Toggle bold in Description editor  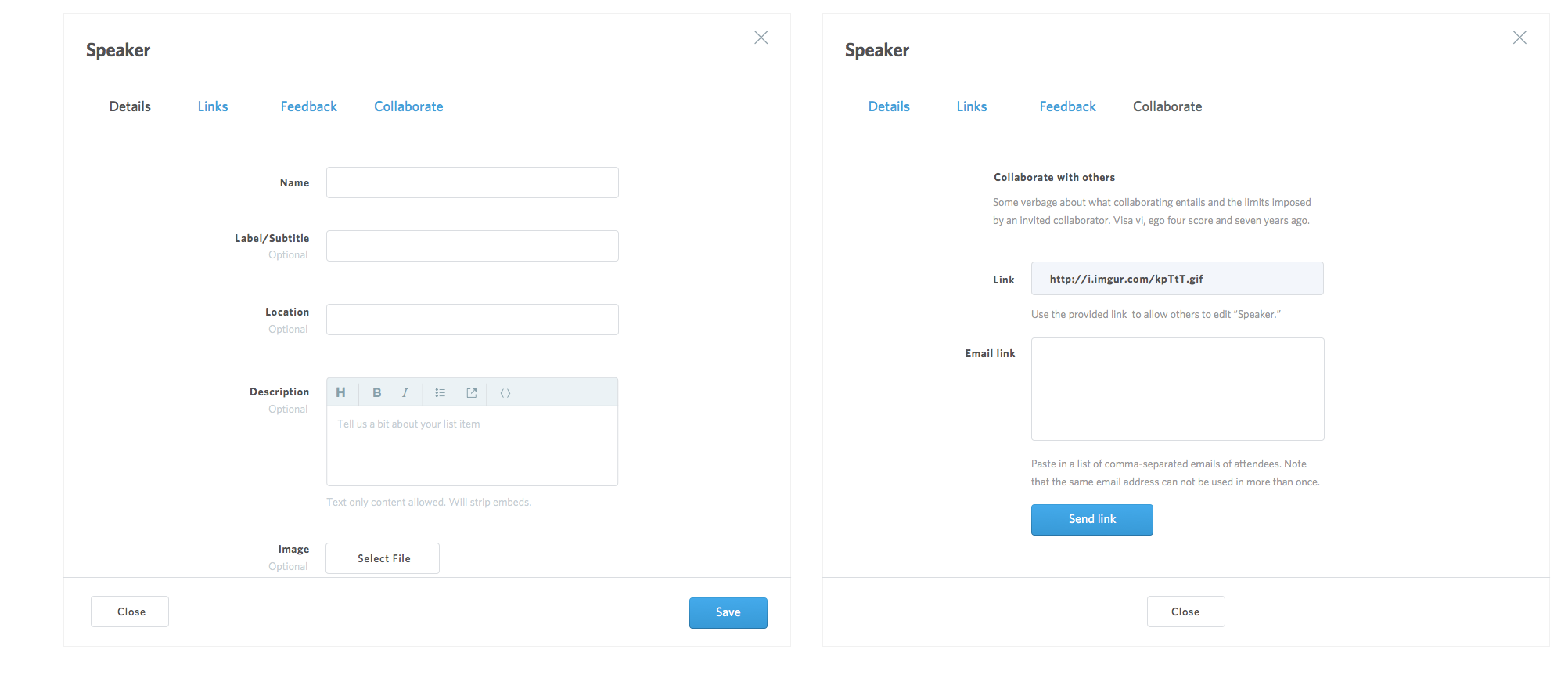(377, 392)
